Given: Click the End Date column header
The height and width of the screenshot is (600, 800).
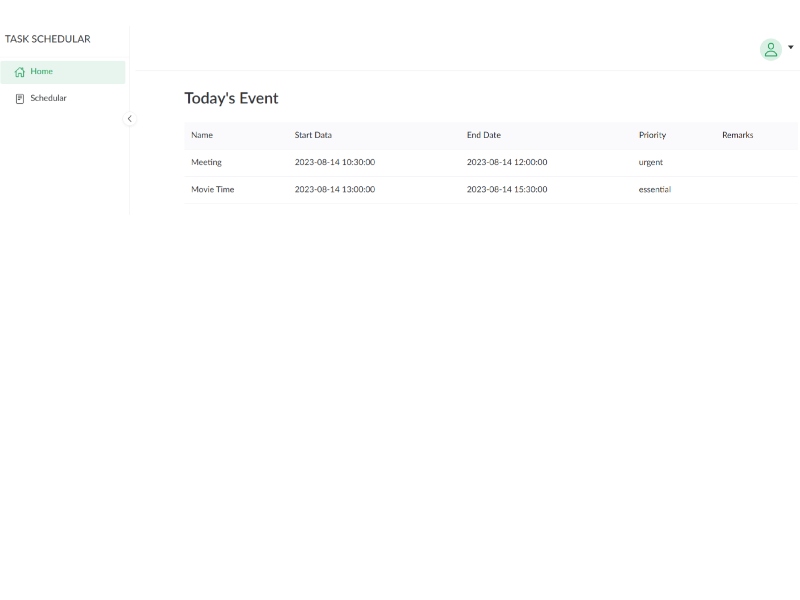Looking at the screenshot, I should click(x=484, y=135).
